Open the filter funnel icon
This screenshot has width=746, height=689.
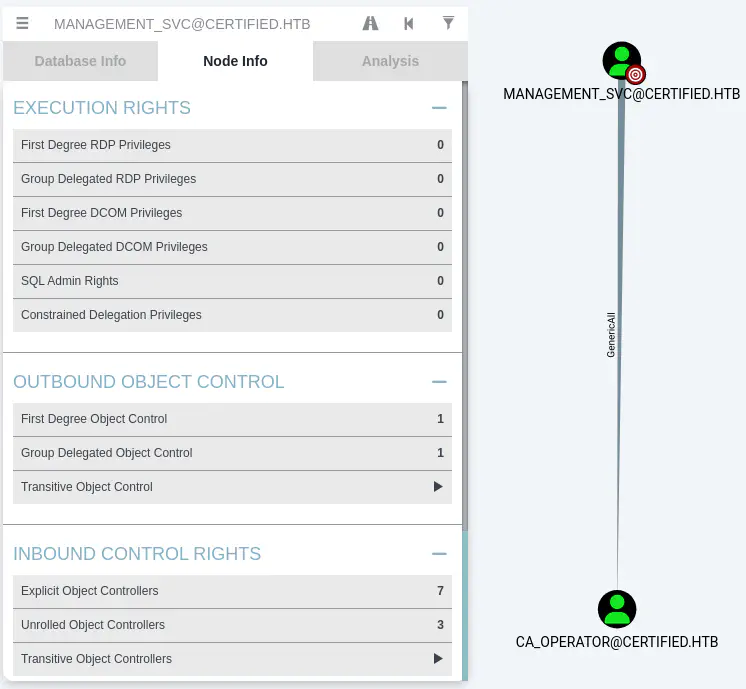(448, 23)
